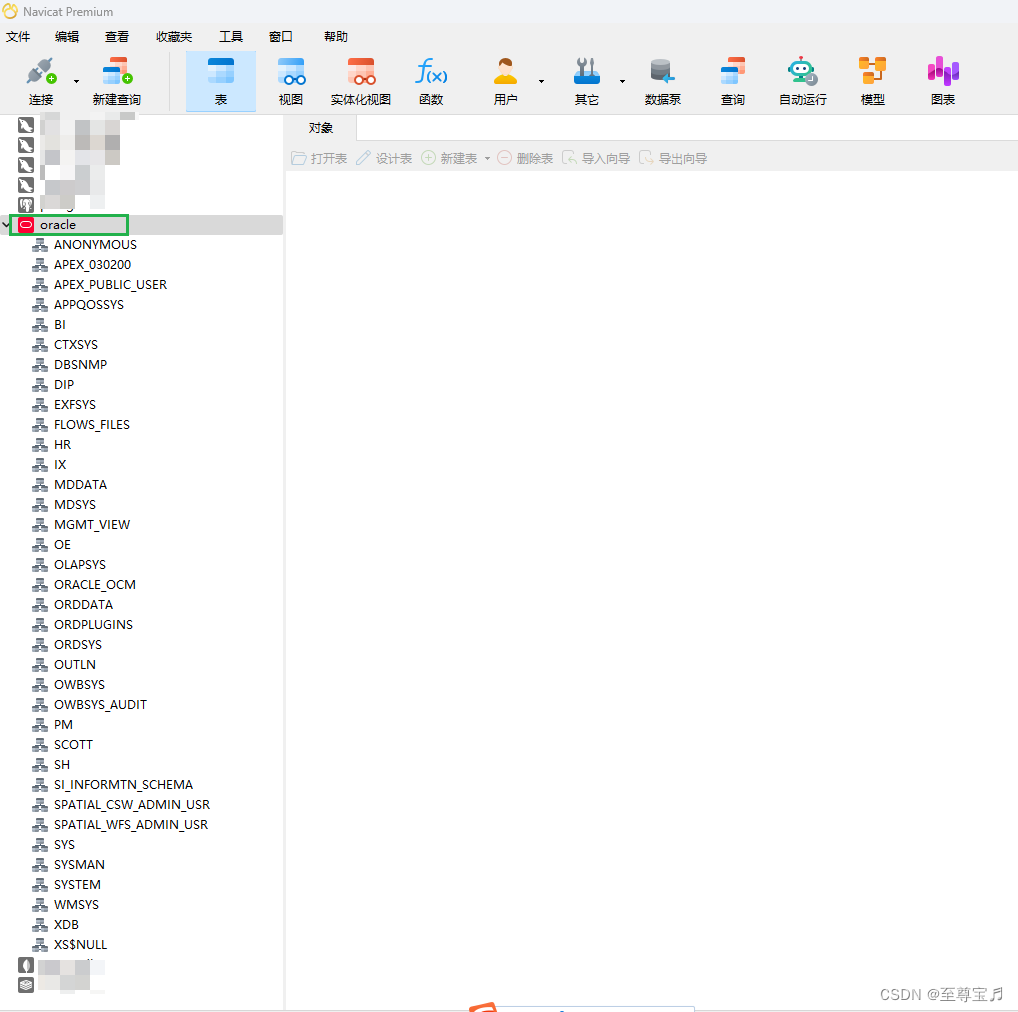Viewport: 1018px width, 1012px height.
Task: Click the New Table (新建表) button
Action: click(x=449, y=158)
